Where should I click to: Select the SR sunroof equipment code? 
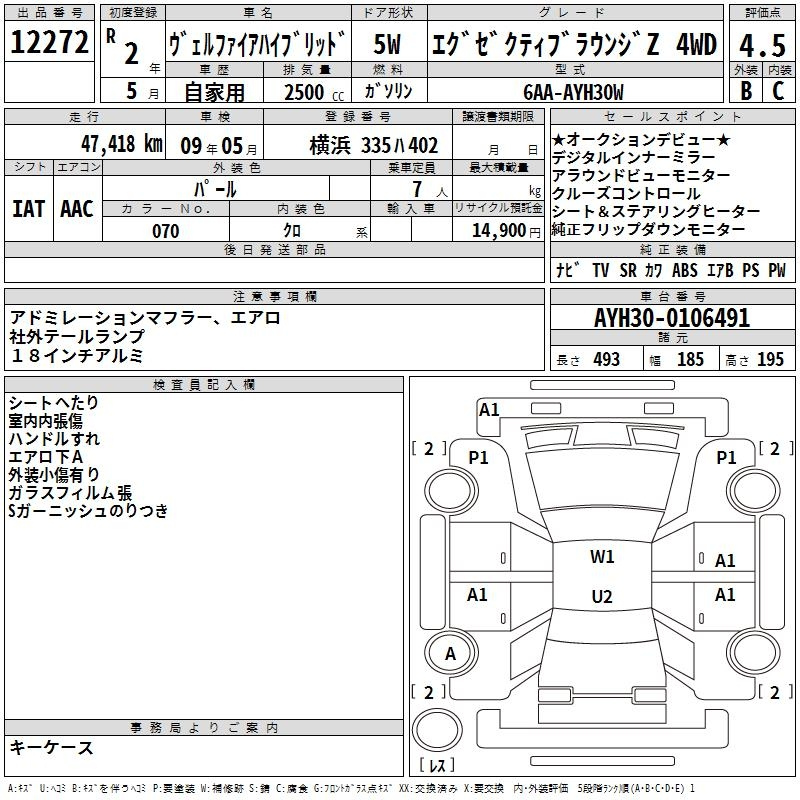627,270
